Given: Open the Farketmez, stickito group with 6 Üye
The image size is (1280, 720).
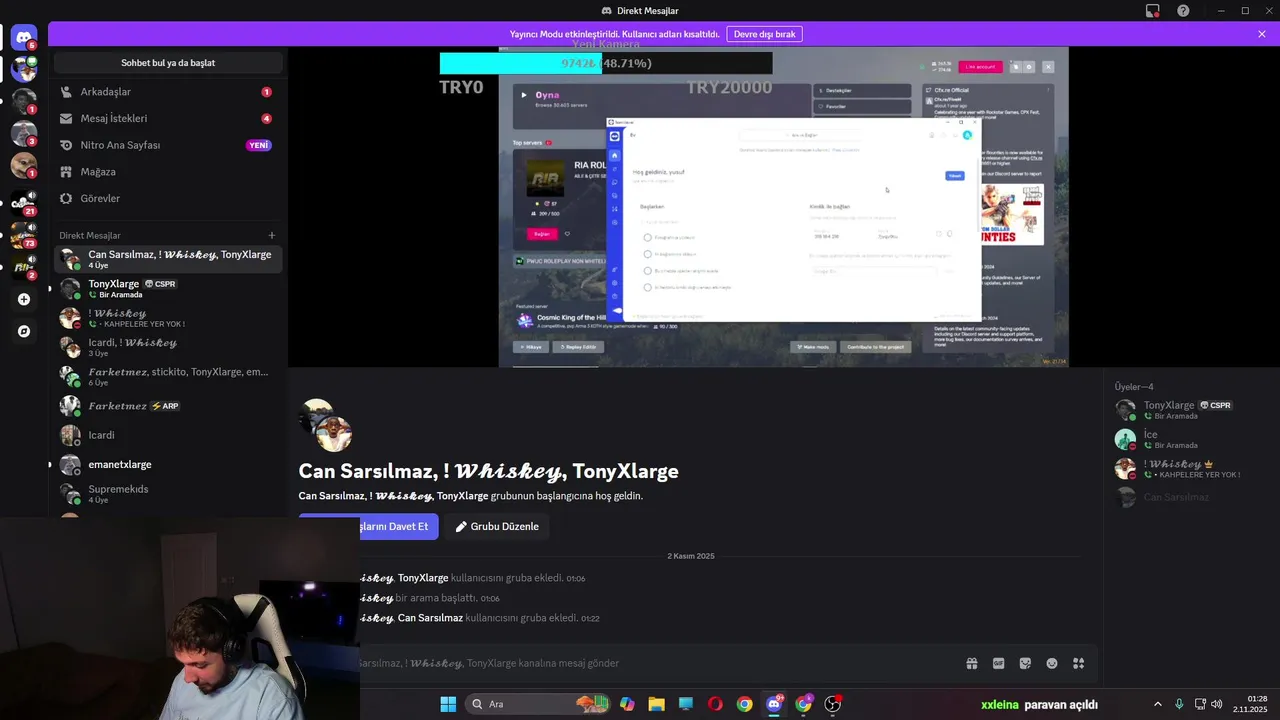Looking at the screenshot, I should point(168,377).
